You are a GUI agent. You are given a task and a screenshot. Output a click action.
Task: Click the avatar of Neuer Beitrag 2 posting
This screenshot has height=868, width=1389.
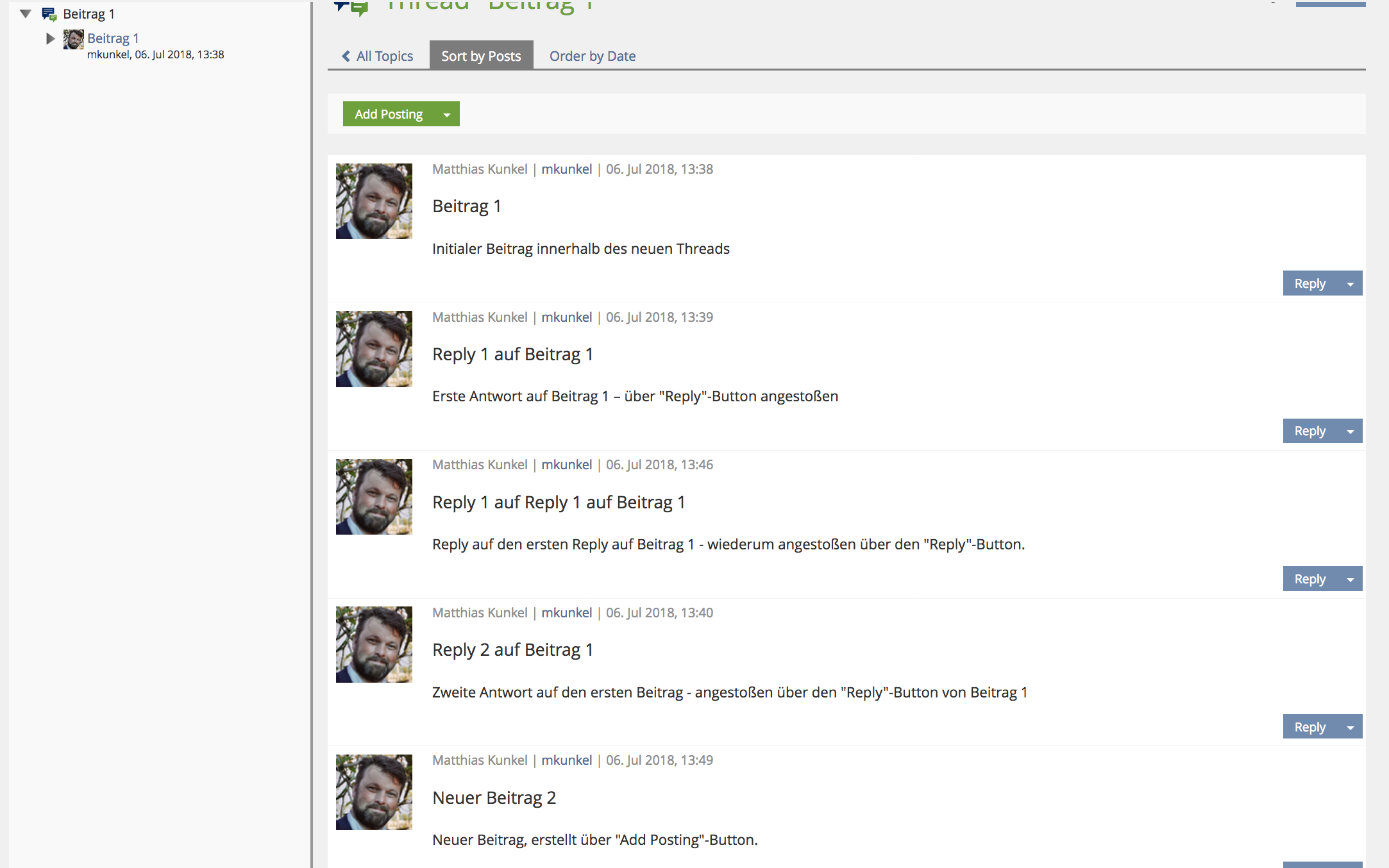374,792
